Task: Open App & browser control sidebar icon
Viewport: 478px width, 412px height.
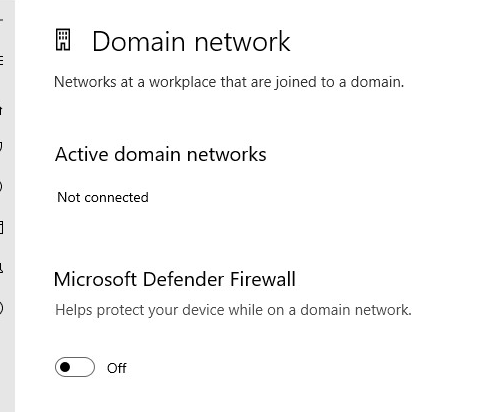Action: [2, 228]
